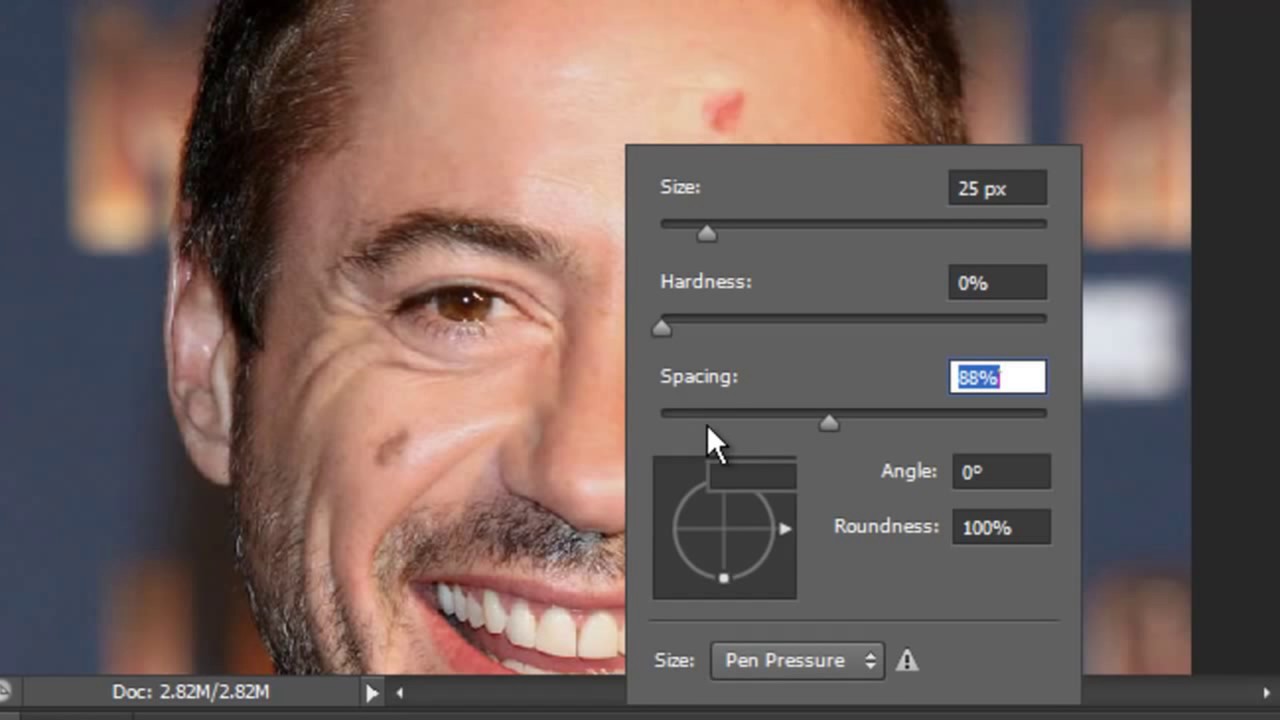1280x720 pixels.
Task: Open the Size control Pen Pressure dropdown
Action: [x=797, y=660]
